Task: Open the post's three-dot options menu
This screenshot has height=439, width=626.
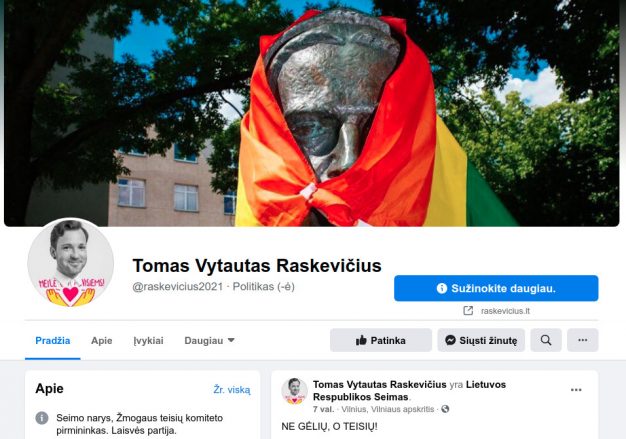Action: (576, 390)
